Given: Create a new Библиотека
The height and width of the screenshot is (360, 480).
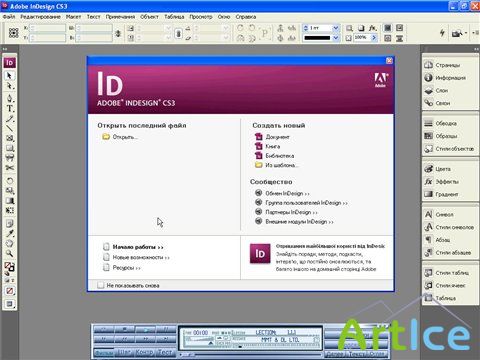Looking at the screenshot, I should 280,156.
